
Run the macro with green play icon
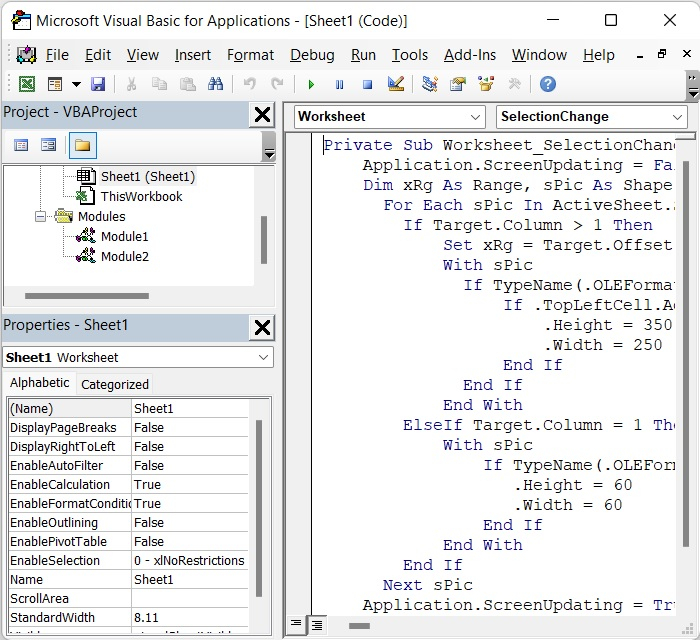click(311, 85)
